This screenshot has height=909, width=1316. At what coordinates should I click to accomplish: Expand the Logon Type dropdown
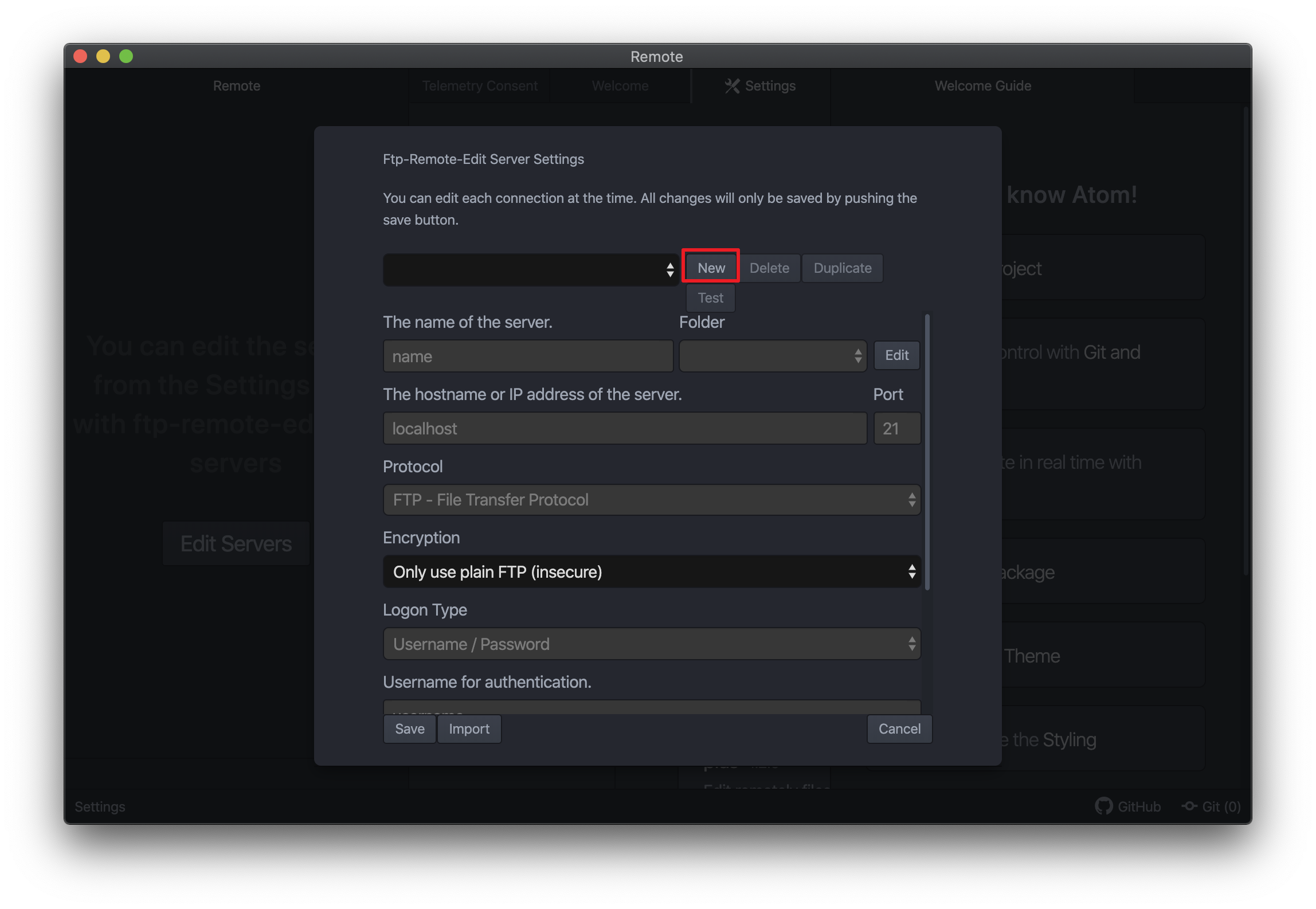[x=652, y=644]
